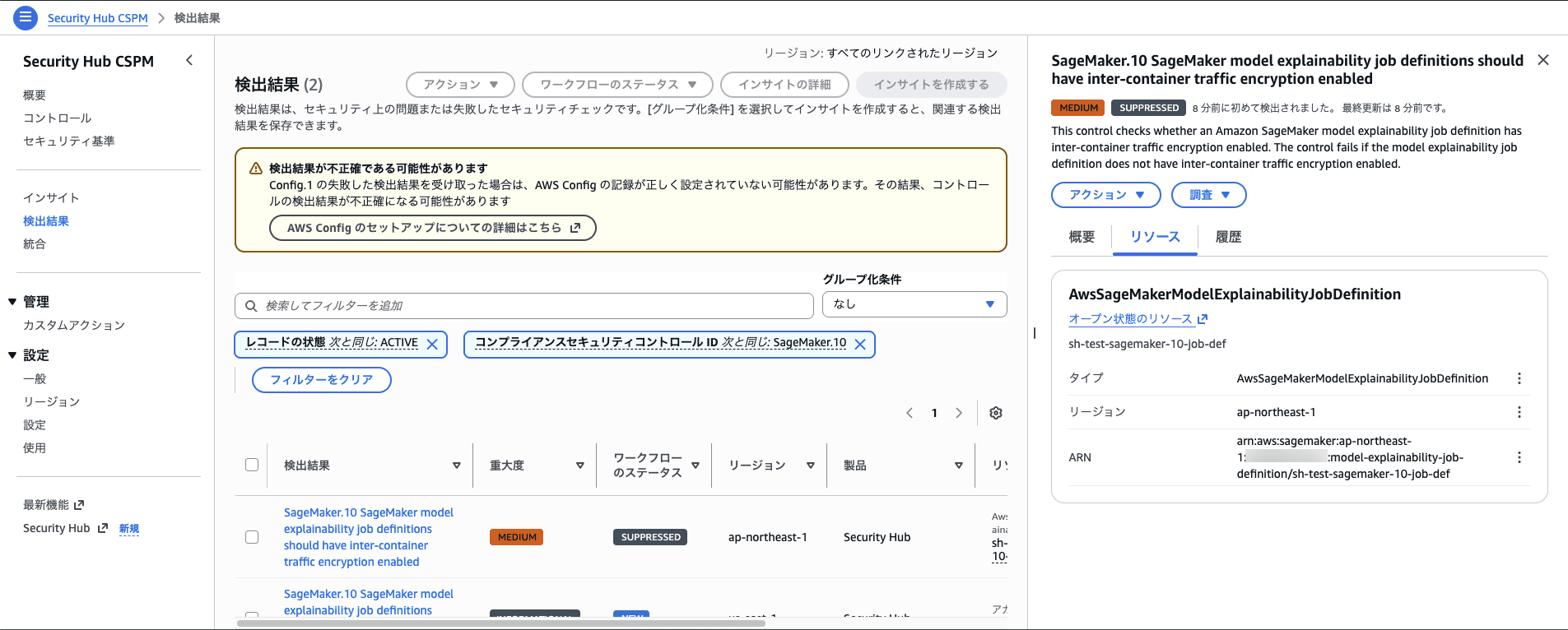Sort by 重大度 column arrow

[x=580, y=466]
